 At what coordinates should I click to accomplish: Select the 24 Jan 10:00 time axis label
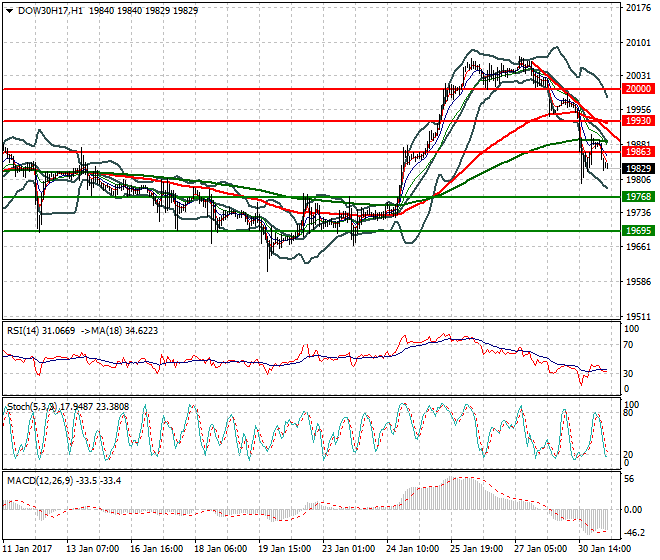412,549
